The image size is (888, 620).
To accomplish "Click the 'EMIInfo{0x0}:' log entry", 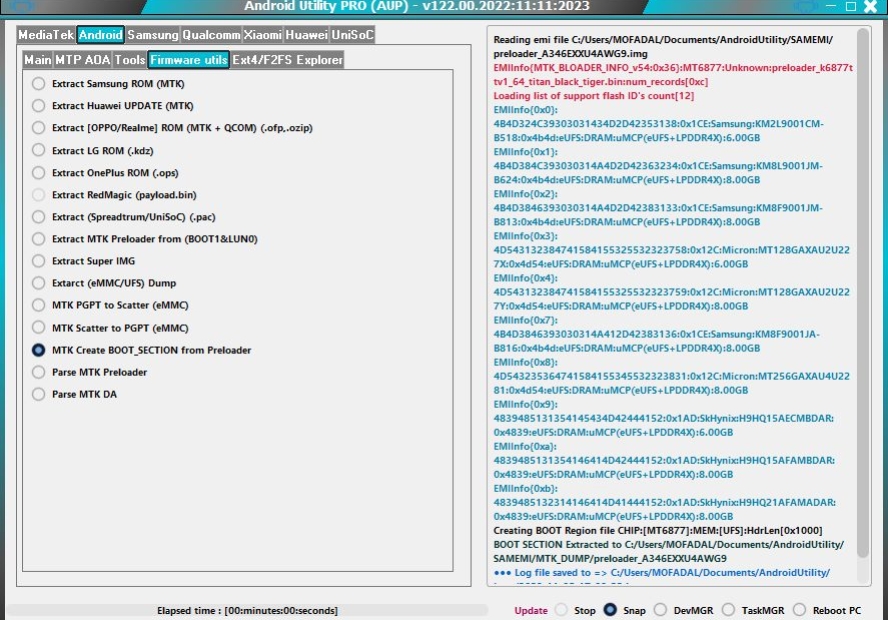I will click(x=526, y=110).
